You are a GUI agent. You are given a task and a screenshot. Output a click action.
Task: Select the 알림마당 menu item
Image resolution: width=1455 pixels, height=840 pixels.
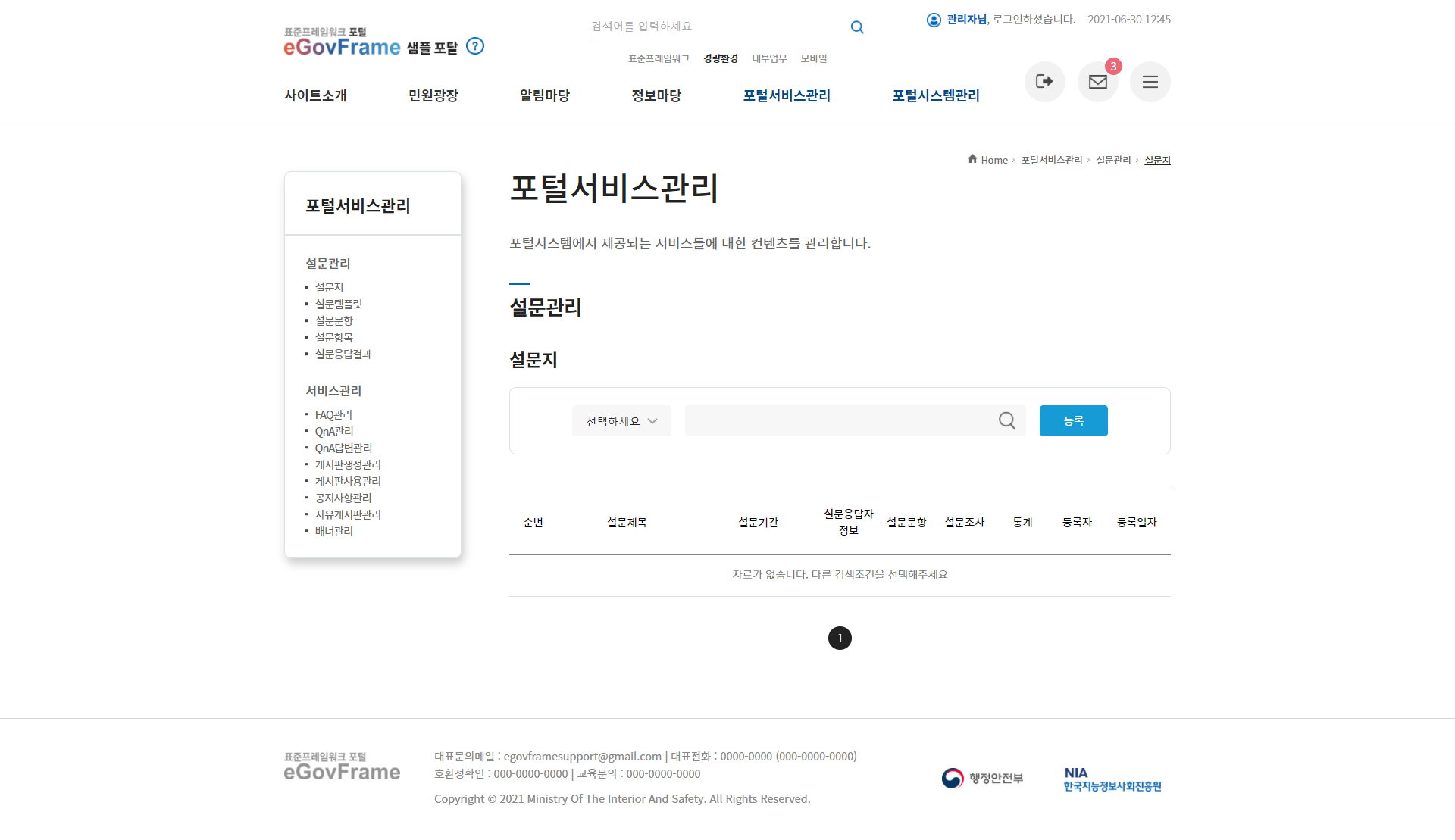[x=544, y=95]
